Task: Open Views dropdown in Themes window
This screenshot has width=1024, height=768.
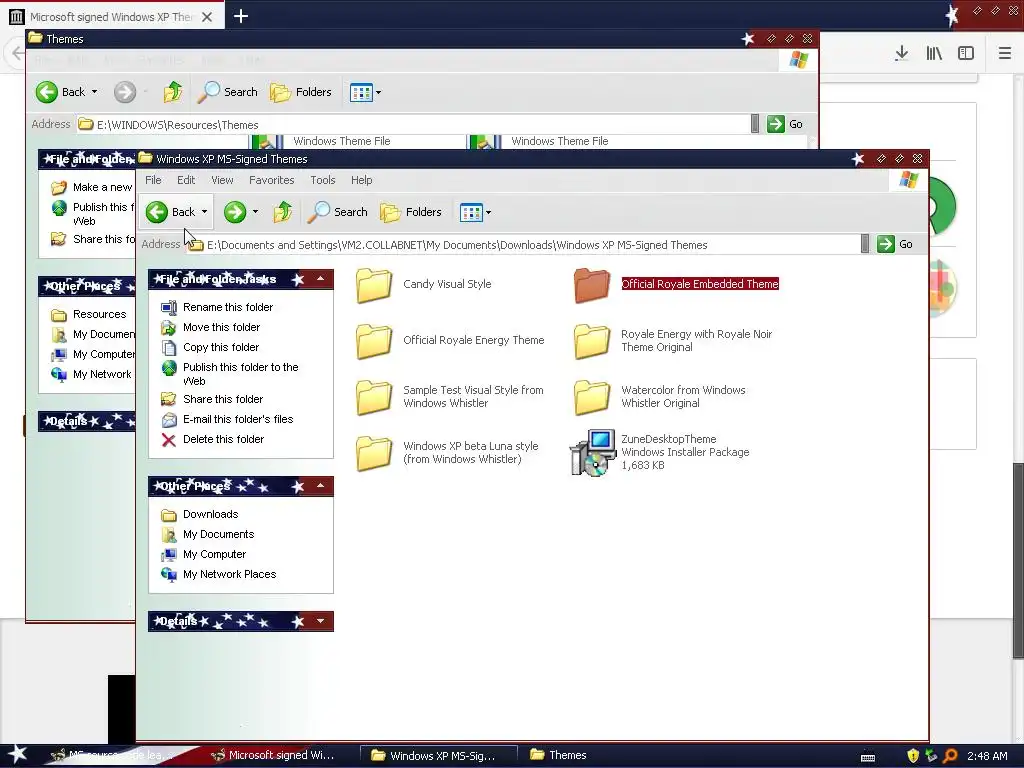Action: click(x=379, y=92)
